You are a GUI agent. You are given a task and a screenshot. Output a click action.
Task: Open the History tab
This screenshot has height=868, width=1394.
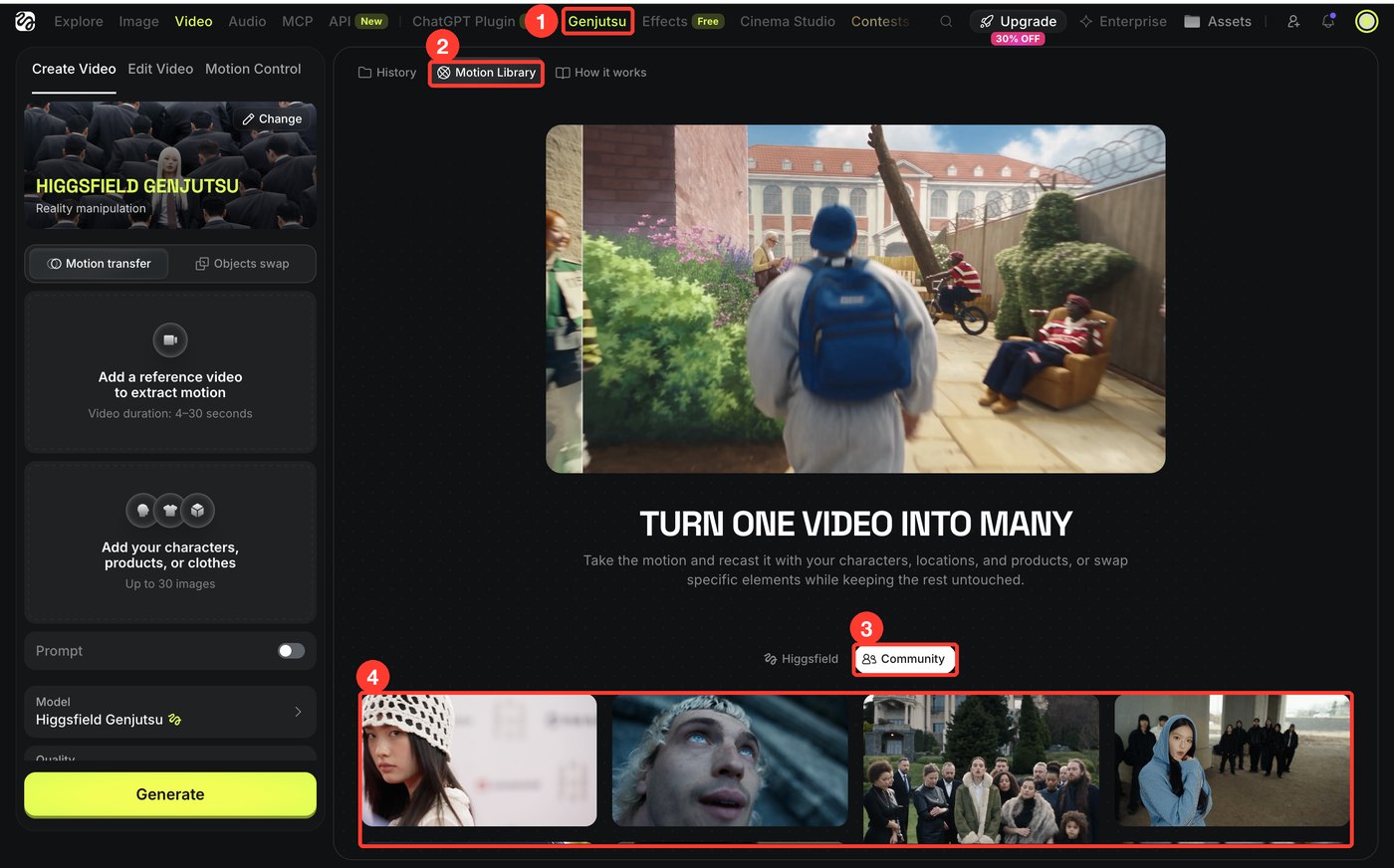(x=387, y=73)
